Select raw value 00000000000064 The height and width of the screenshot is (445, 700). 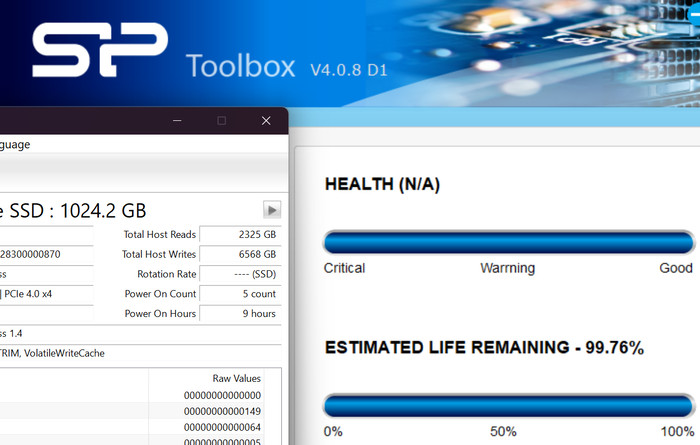pyautogui.click(x=222, y=427)
